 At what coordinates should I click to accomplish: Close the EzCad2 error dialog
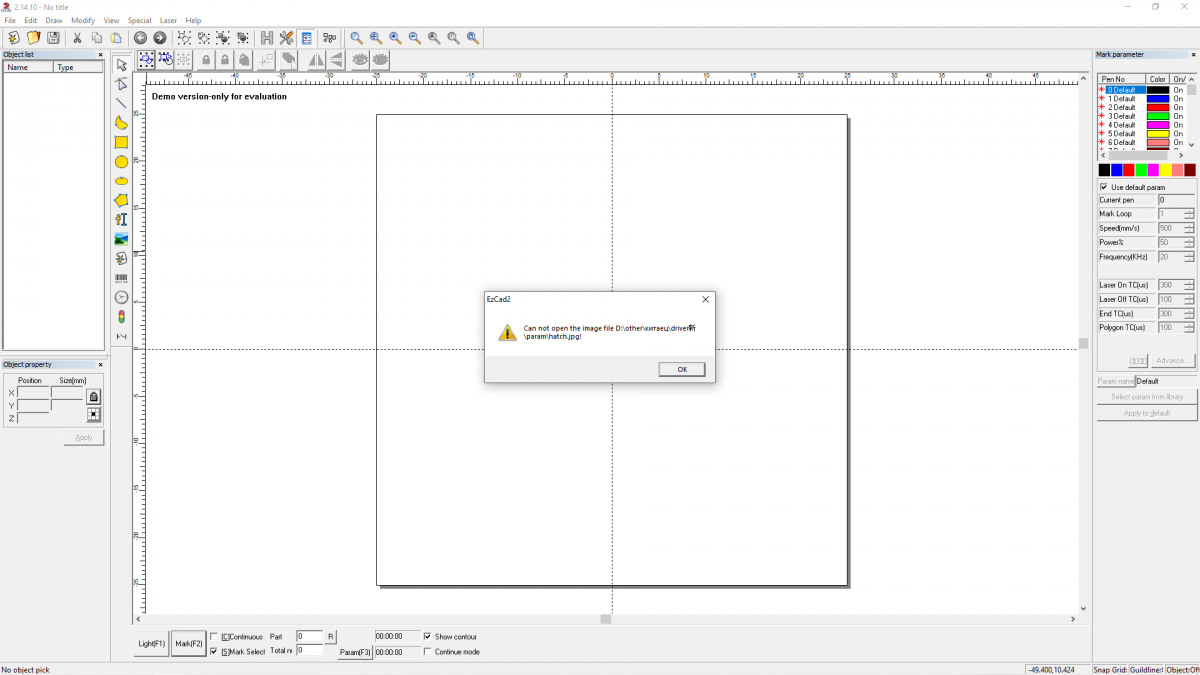pyautogui.click(x=705, y=299)
